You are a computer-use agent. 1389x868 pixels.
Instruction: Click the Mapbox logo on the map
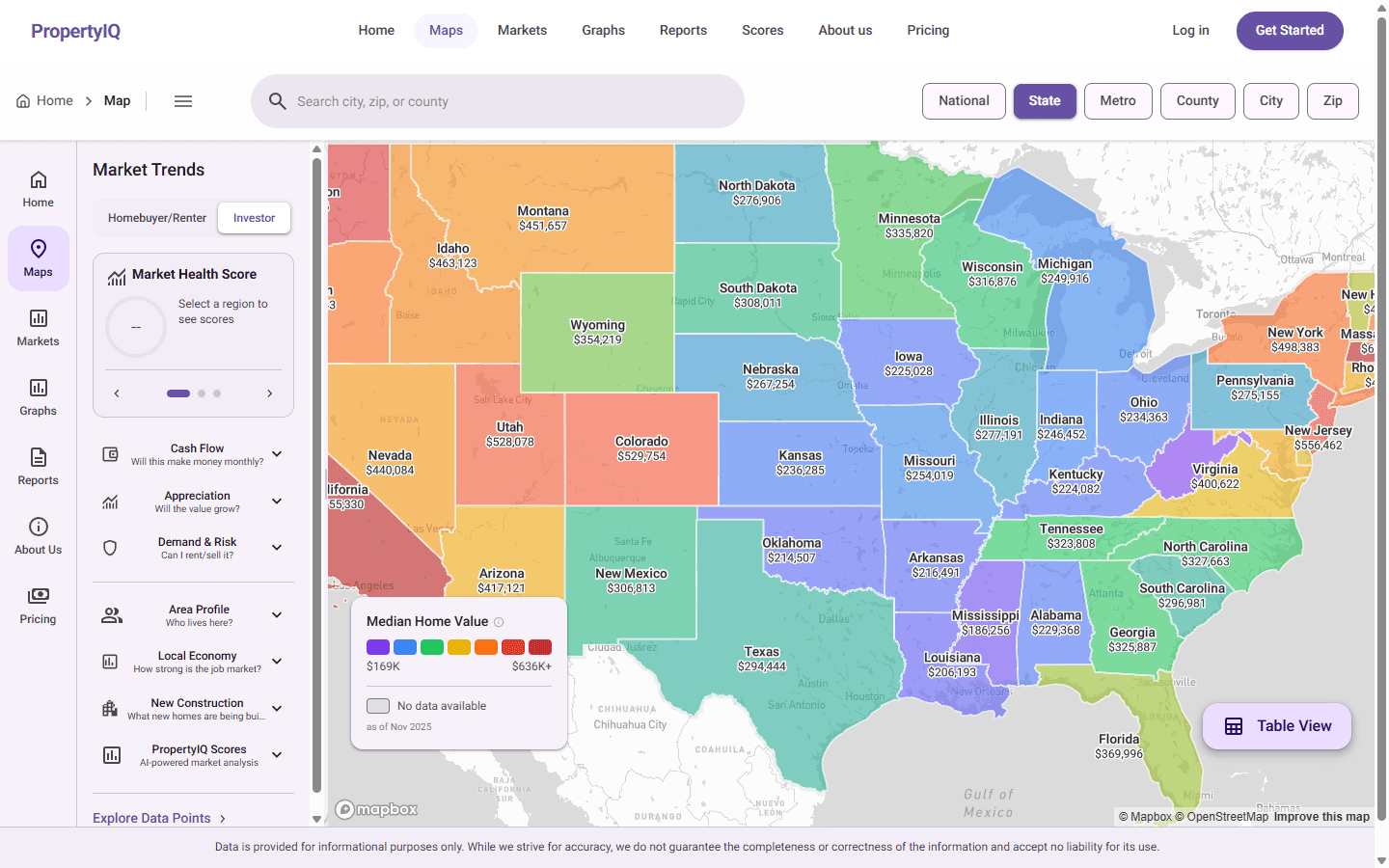pyautogui.click(x=376, y=809)
